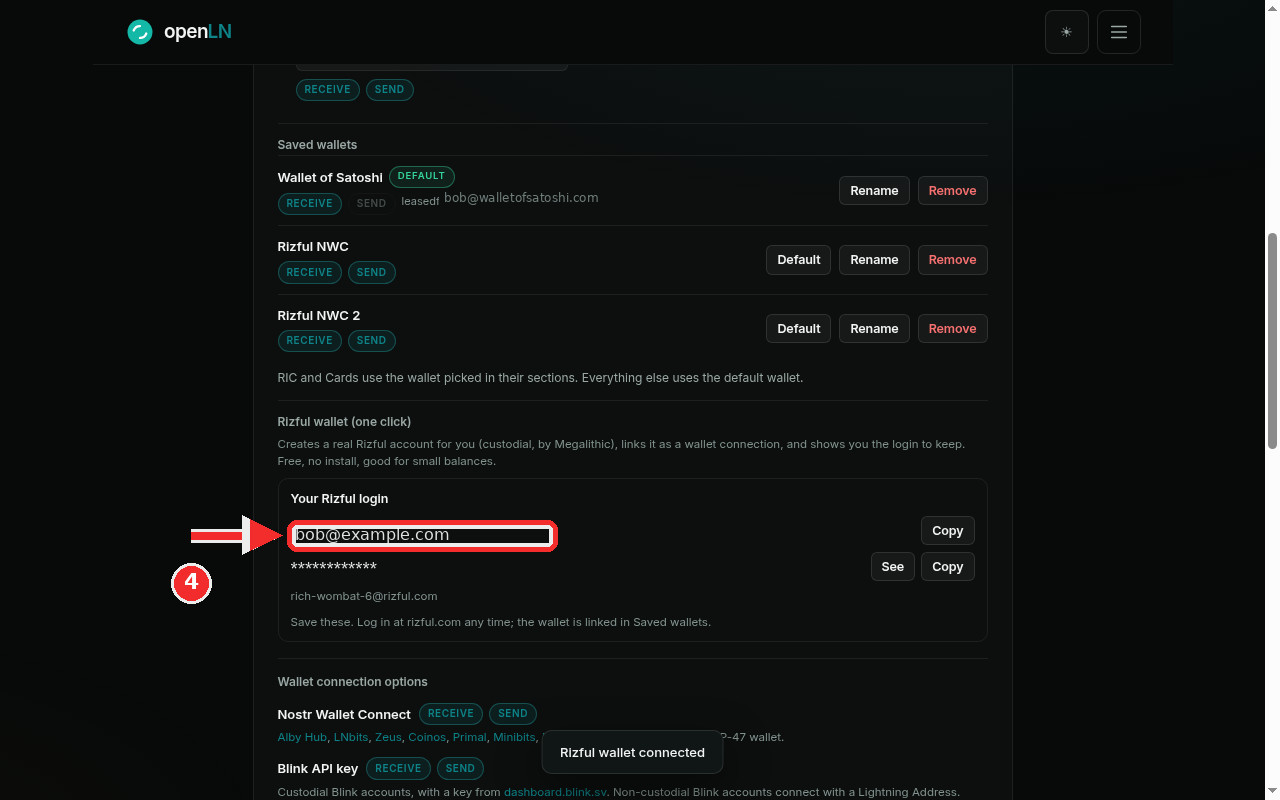Set Rizful NWC as default wallet
1280x800 pixels.
799,260
